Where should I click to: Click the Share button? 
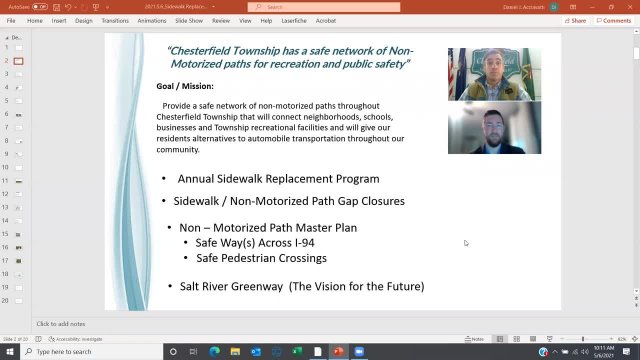tap(576, 20)
